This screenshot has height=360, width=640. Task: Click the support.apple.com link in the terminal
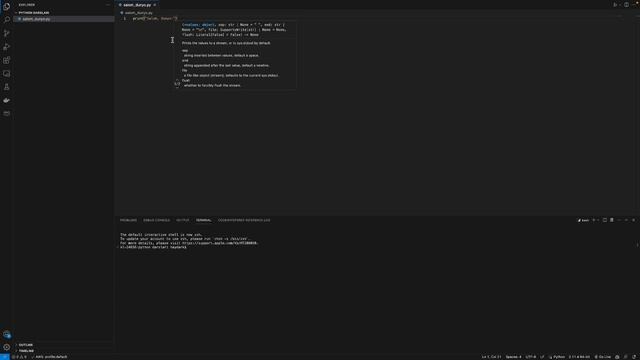[220, 243]
